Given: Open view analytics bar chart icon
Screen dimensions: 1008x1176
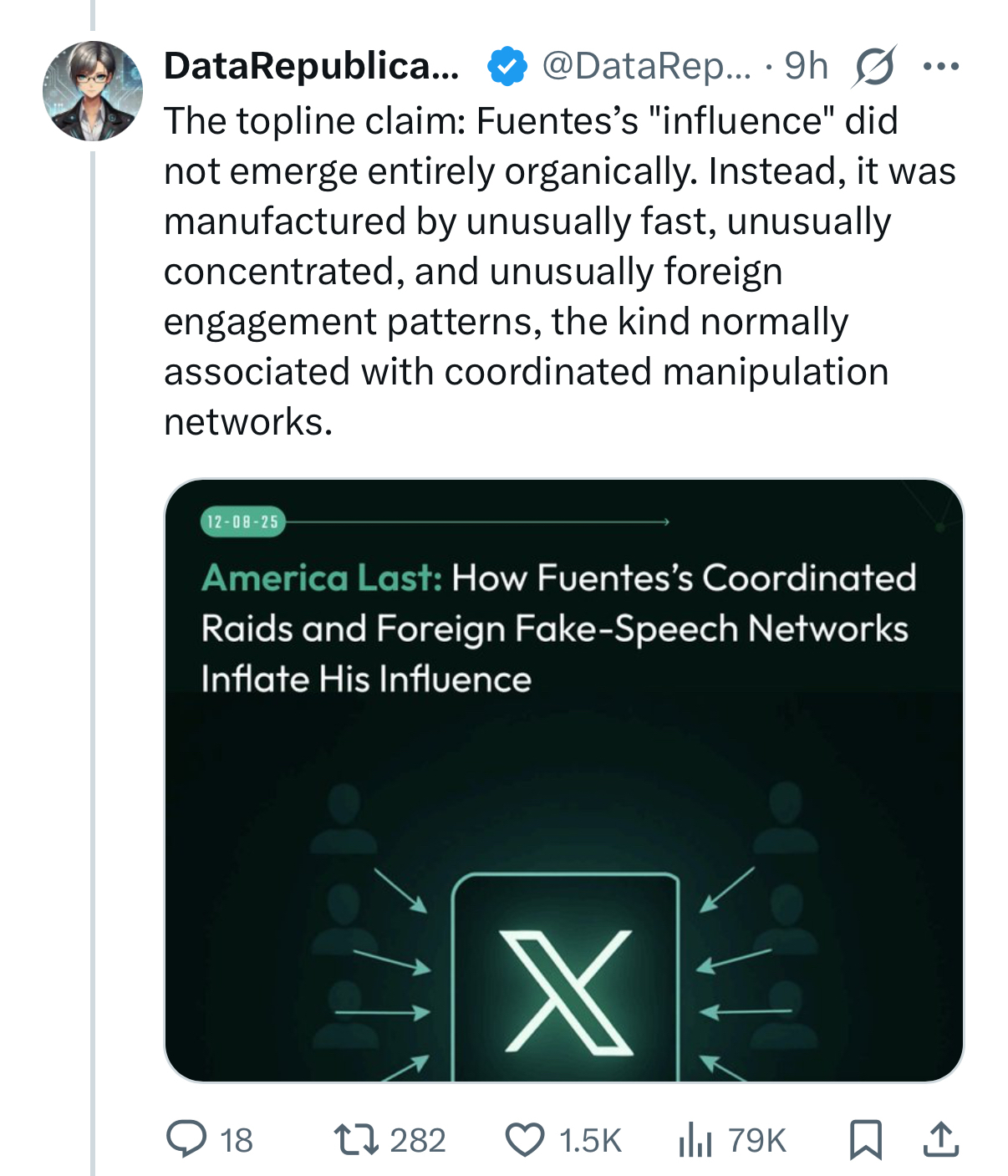Looking at the screenshot, I should point(695,1139).
